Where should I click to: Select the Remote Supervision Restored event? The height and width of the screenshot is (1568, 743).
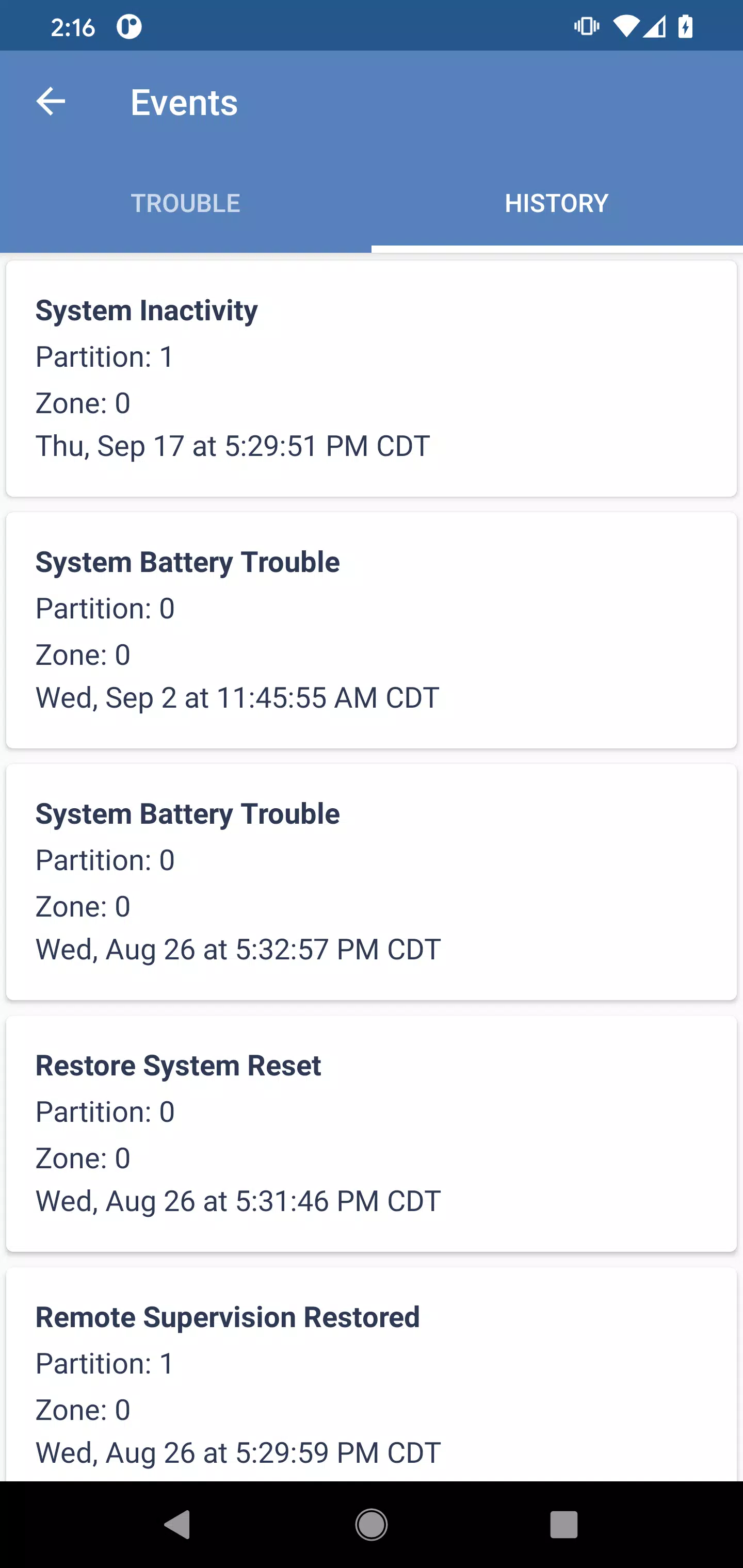coord(372,1375)
